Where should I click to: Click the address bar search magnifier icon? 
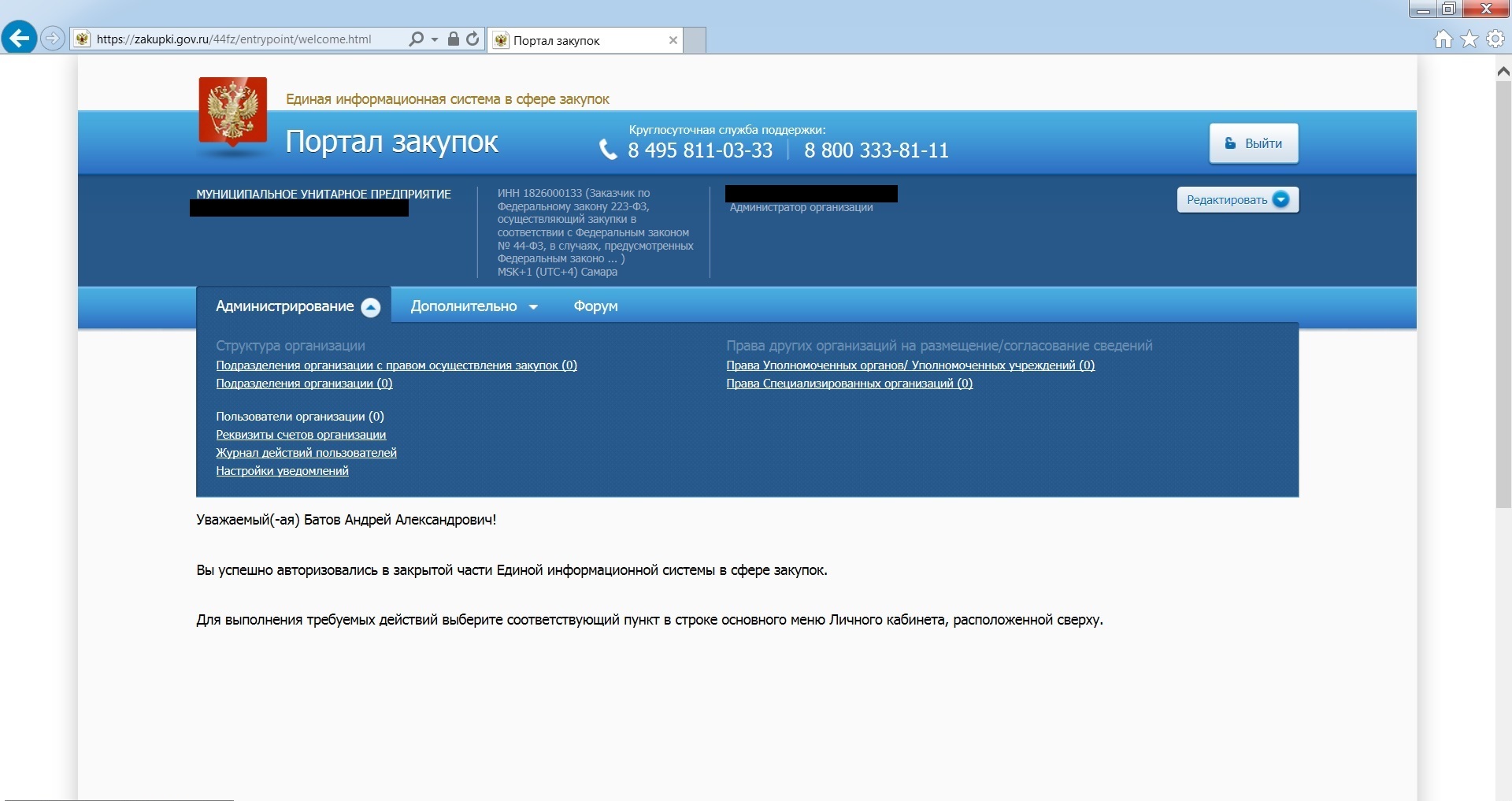coord(417,39)
